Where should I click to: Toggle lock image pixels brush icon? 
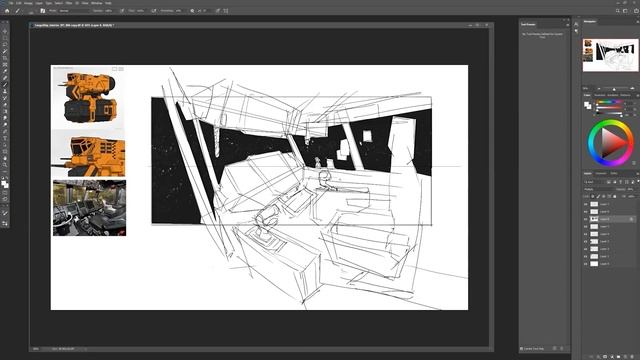[598, 196]
